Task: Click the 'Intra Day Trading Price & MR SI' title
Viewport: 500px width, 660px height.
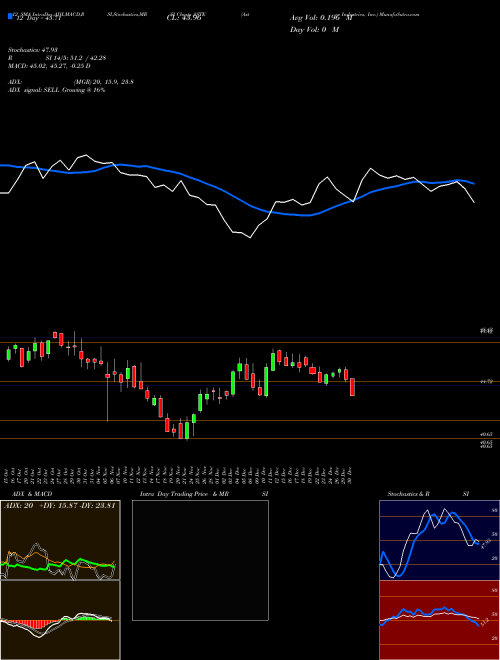Action: coord(204,494)
